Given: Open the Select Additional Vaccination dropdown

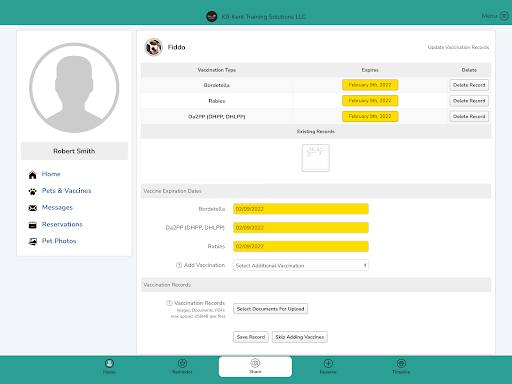Looking at the screenshot, I should pos(301,265).
